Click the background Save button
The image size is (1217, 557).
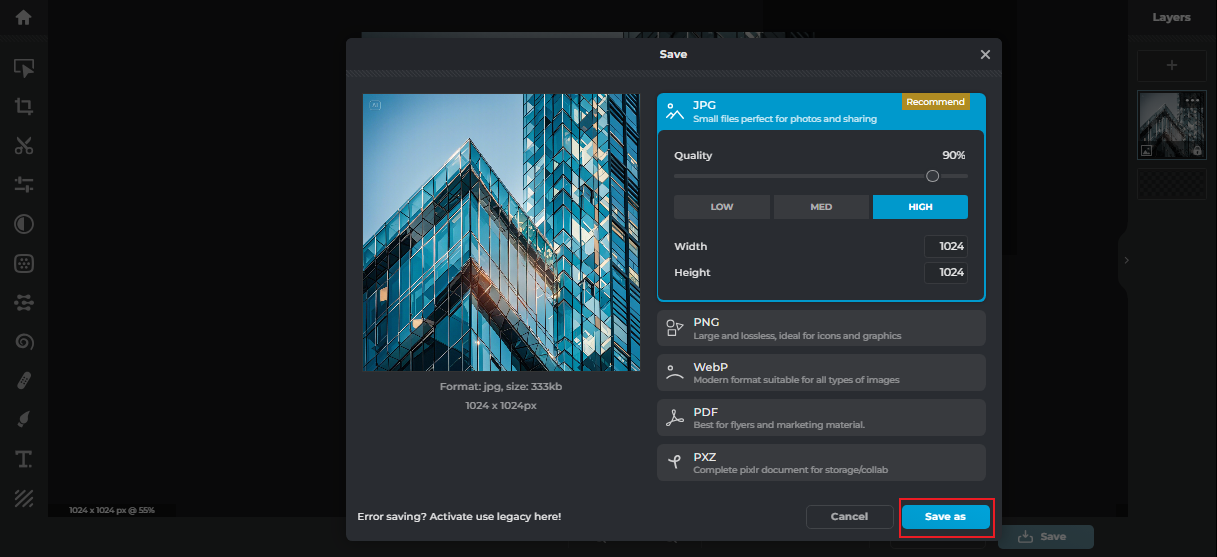(x=1045, y=537)
